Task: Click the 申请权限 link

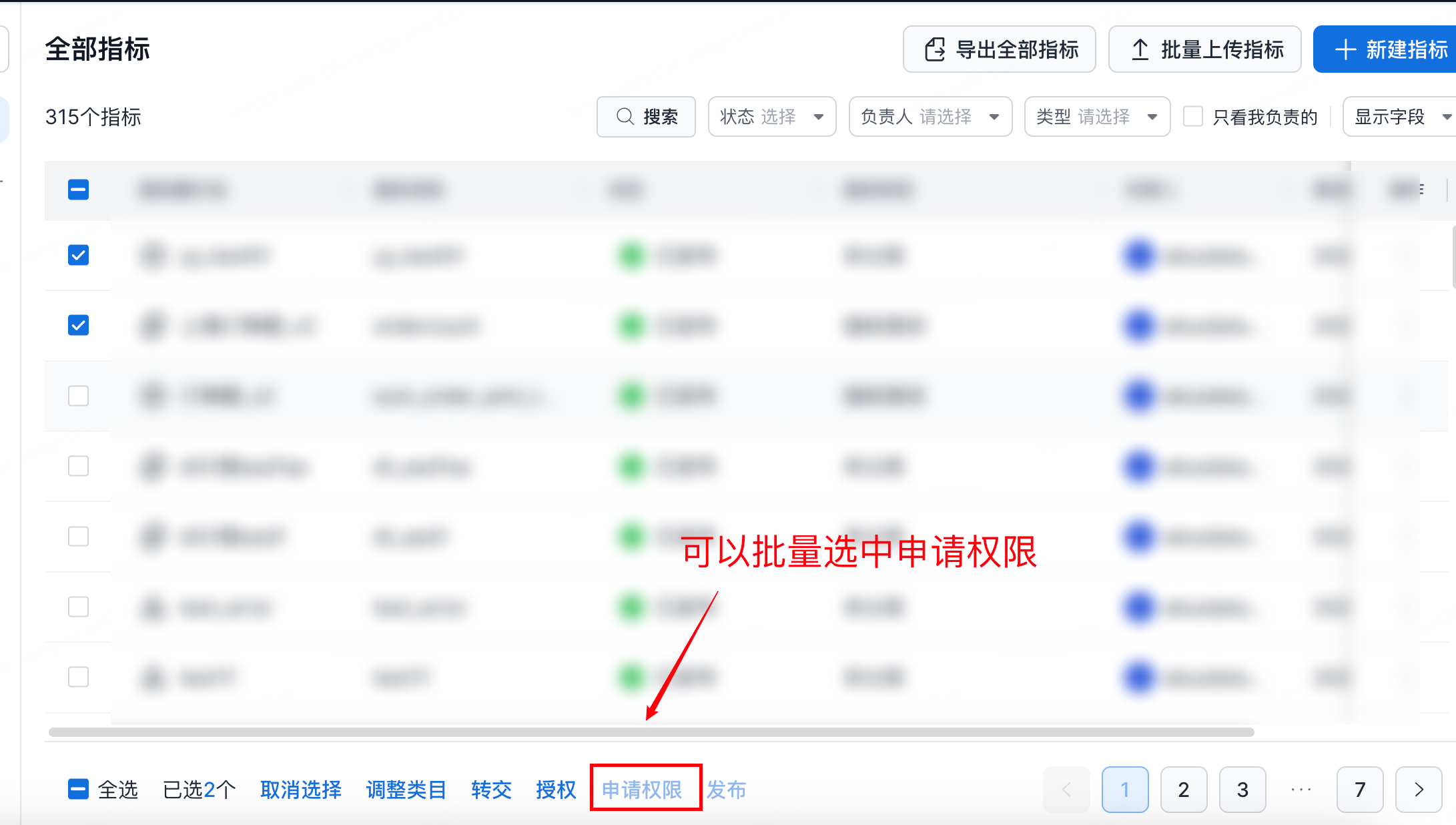Action: coord(642,790)
